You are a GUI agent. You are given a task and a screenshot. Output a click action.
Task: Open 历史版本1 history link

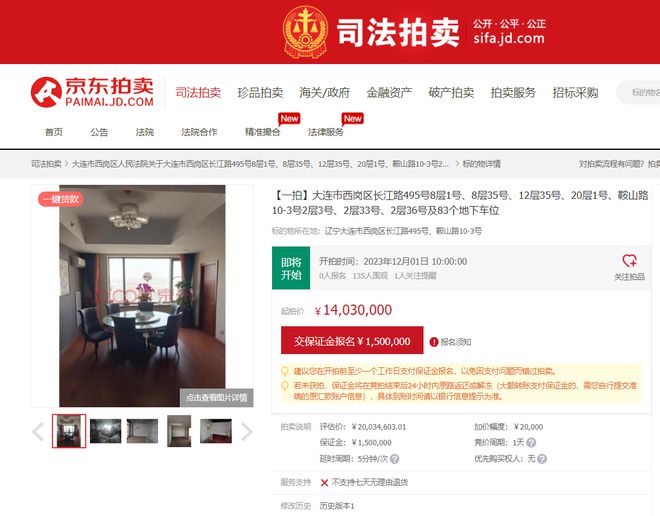(x=337, y=506)
